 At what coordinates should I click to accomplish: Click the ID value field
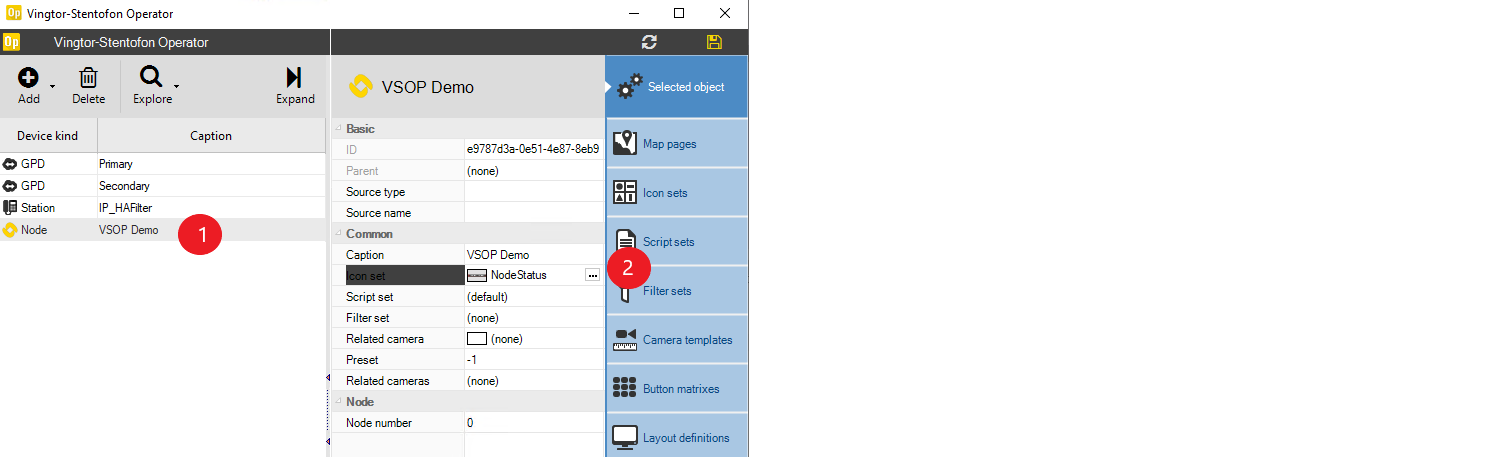click(x=534, y=150)
